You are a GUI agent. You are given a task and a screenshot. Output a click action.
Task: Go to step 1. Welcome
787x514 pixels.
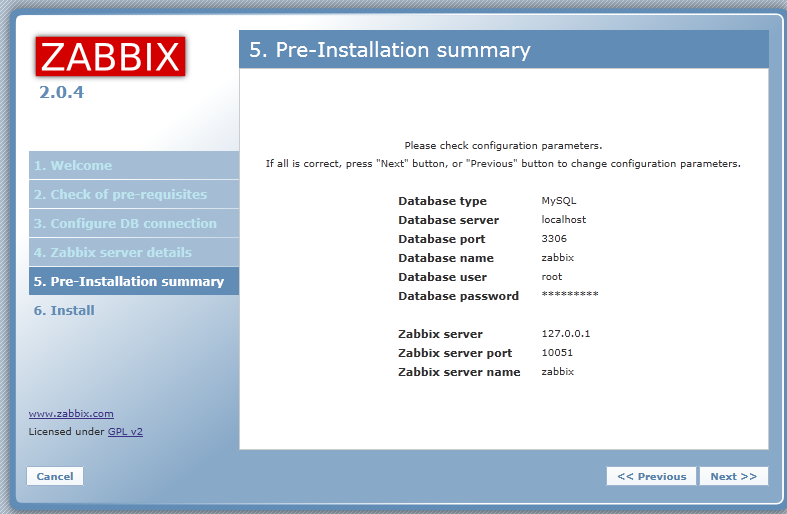tap(134, 165)
